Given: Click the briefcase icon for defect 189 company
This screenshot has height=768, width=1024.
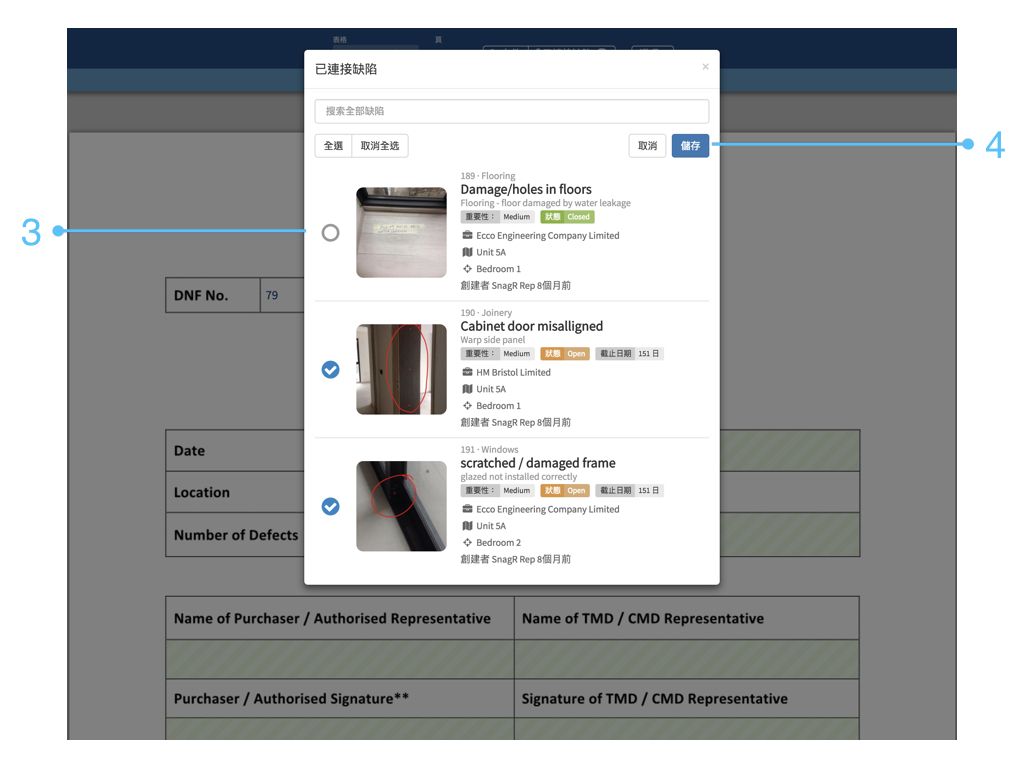Looking at the screenshot, I should pyautogui.click(x=468, y=235).
